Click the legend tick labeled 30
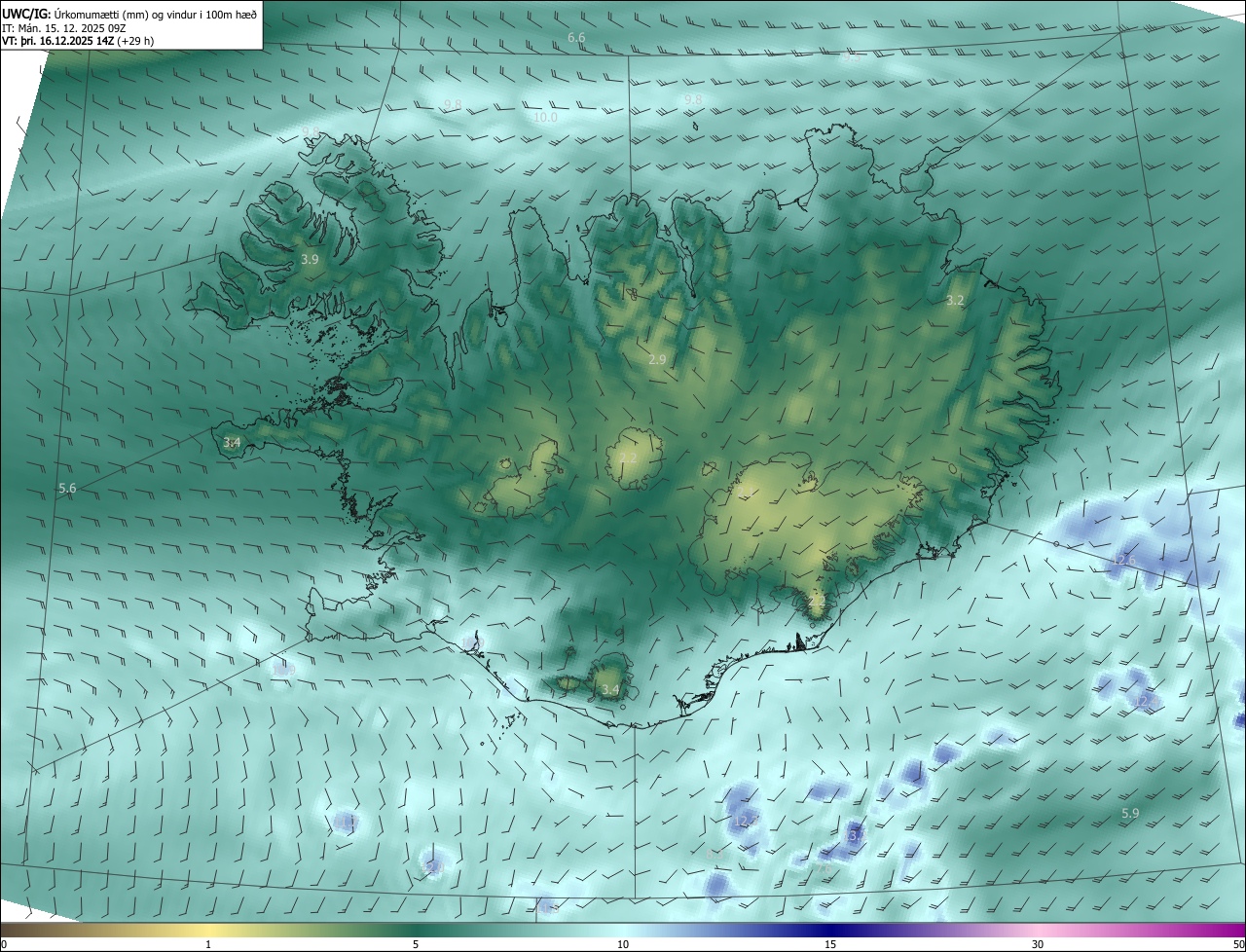 (1038, 945)
